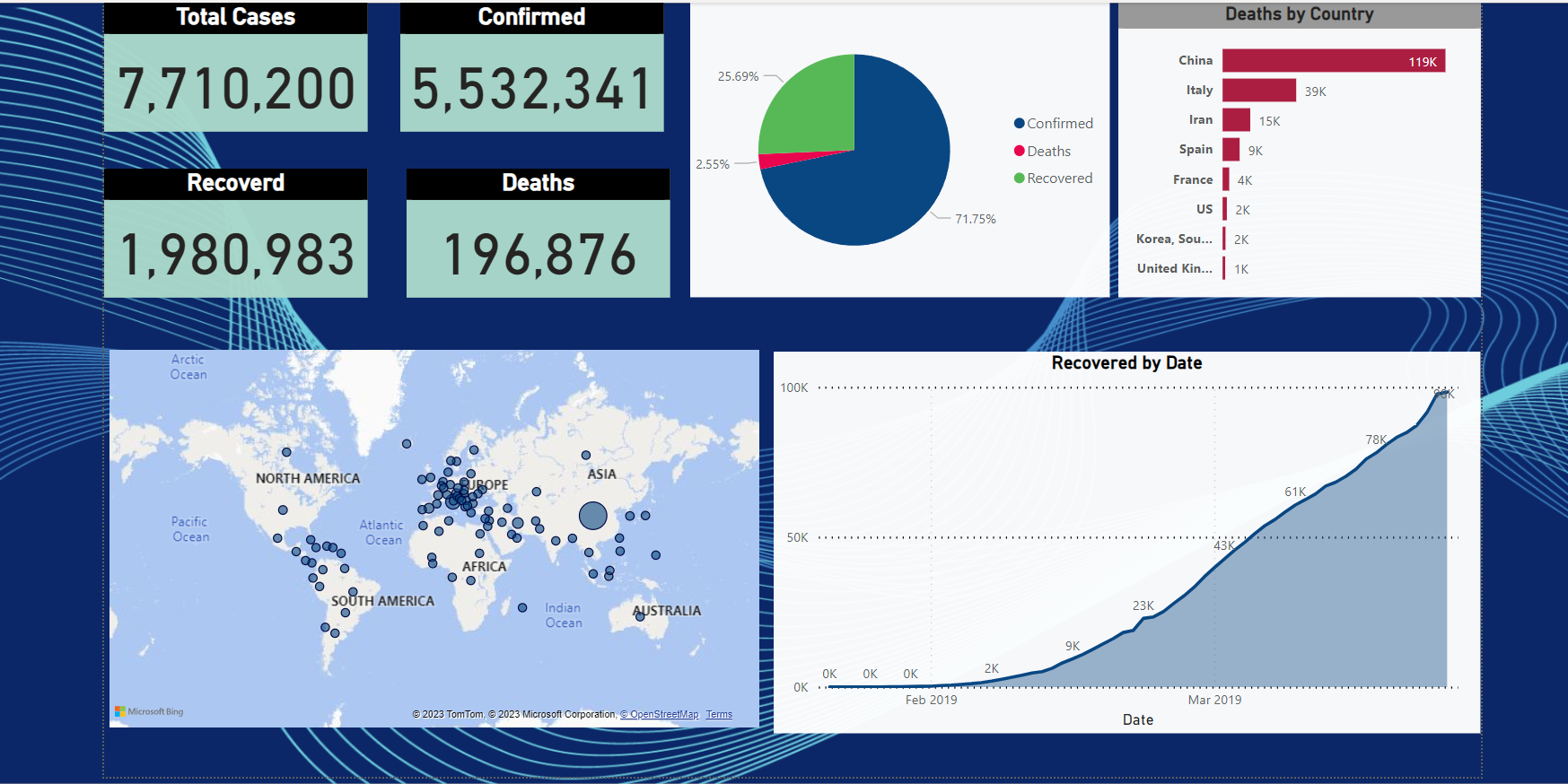Select the Italy bar showing 39K
Screen dimensions: 1568x784
click(x=1259, y=91)
